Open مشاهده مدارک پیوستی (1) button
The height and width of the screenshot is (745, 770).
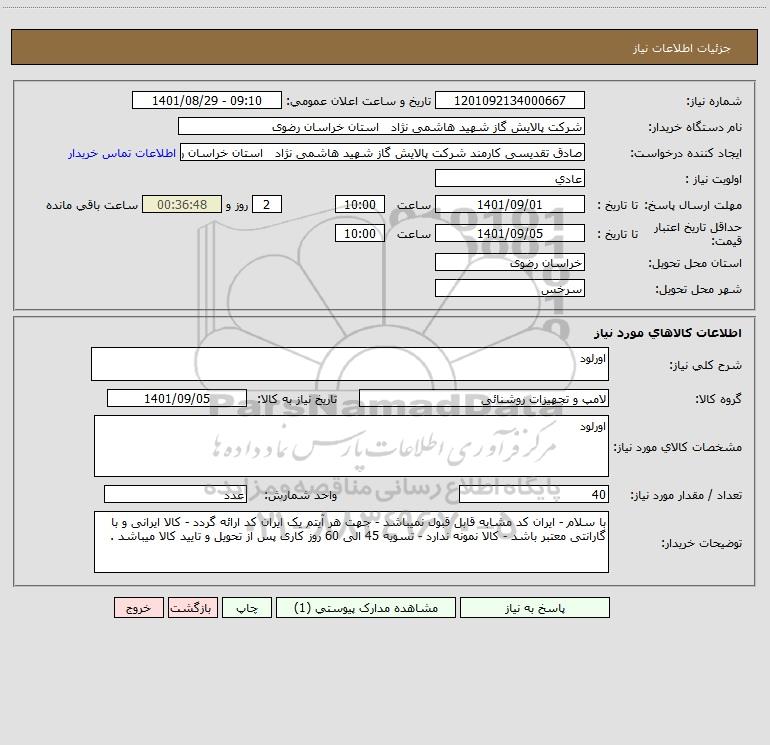366,608
